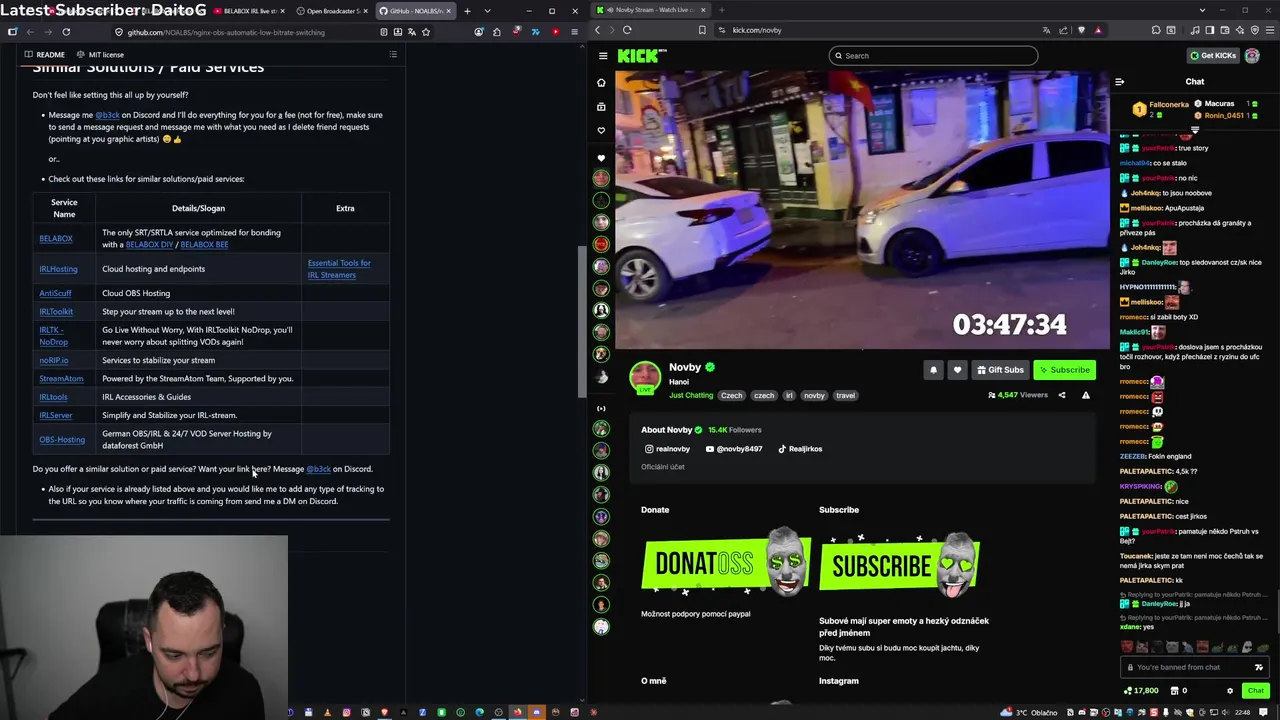Click the Just Chatting category link
Image resolution: width=1280 pixels, height=720 pixels.
[691, 396]
